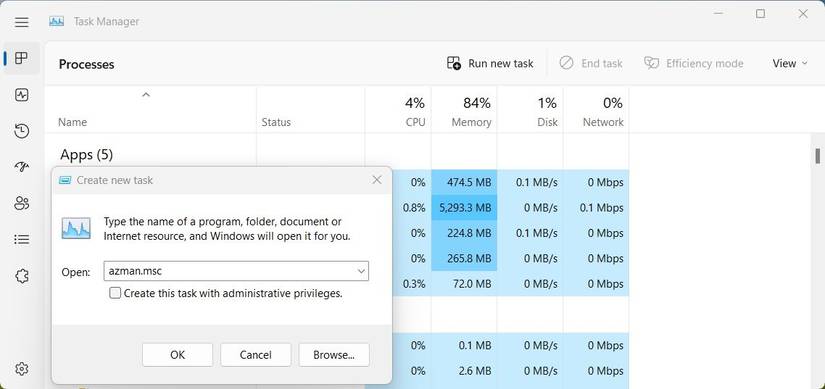
Task: Click Run new task button
Action: [490, 64]
